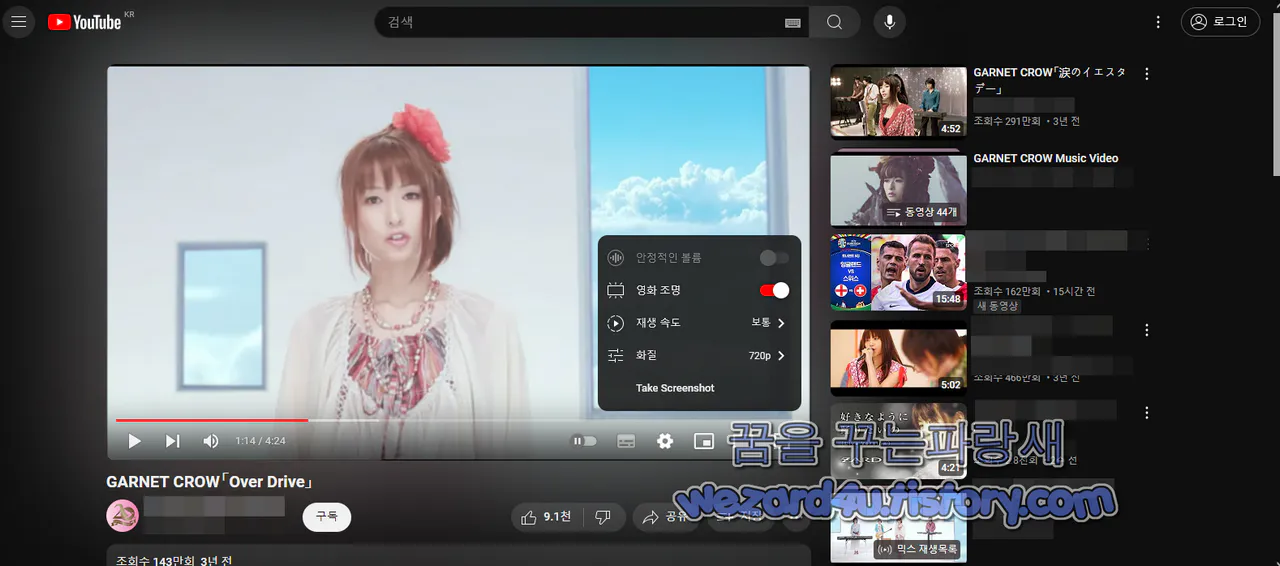Click the 영화 조명 screen icon
The width and height of the screenshot is (1280, 566).
coord(616,290)
